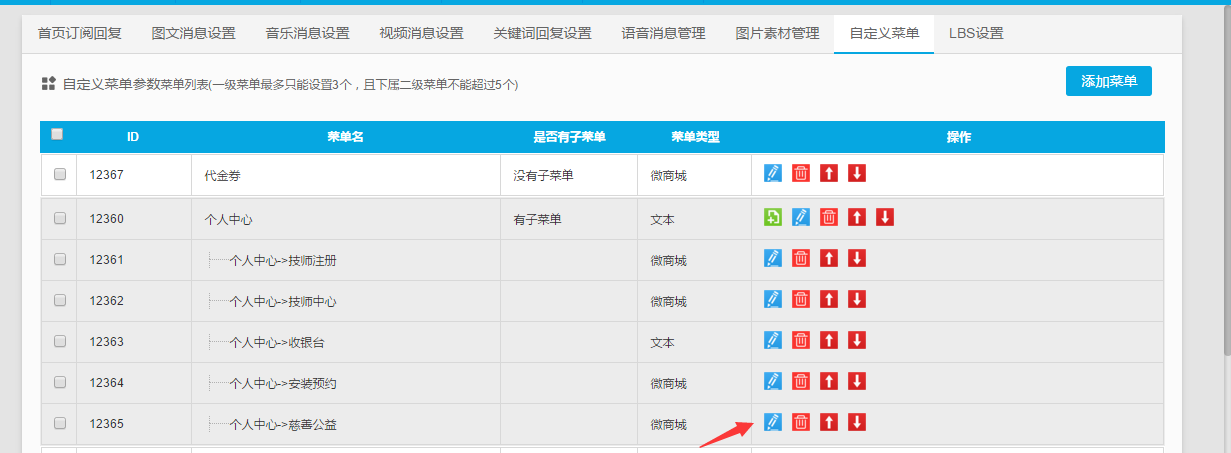Open 首页订阅回复 tab
This screenshot has width=1231, height=453.
(80, 33)
